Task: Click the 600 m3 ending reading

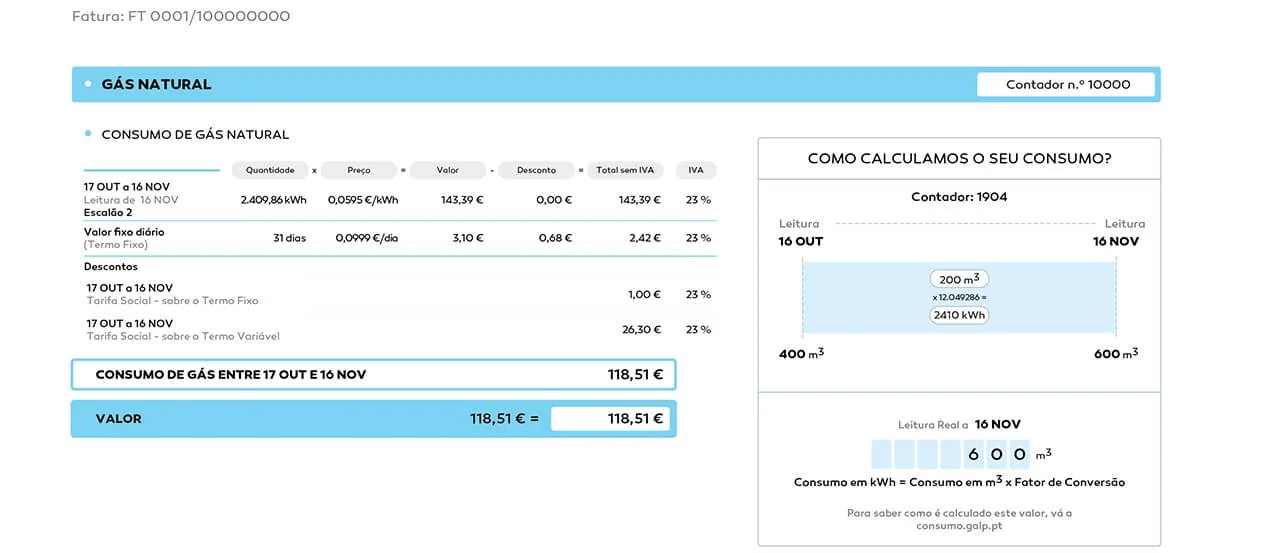Action: click(1116, 354)
